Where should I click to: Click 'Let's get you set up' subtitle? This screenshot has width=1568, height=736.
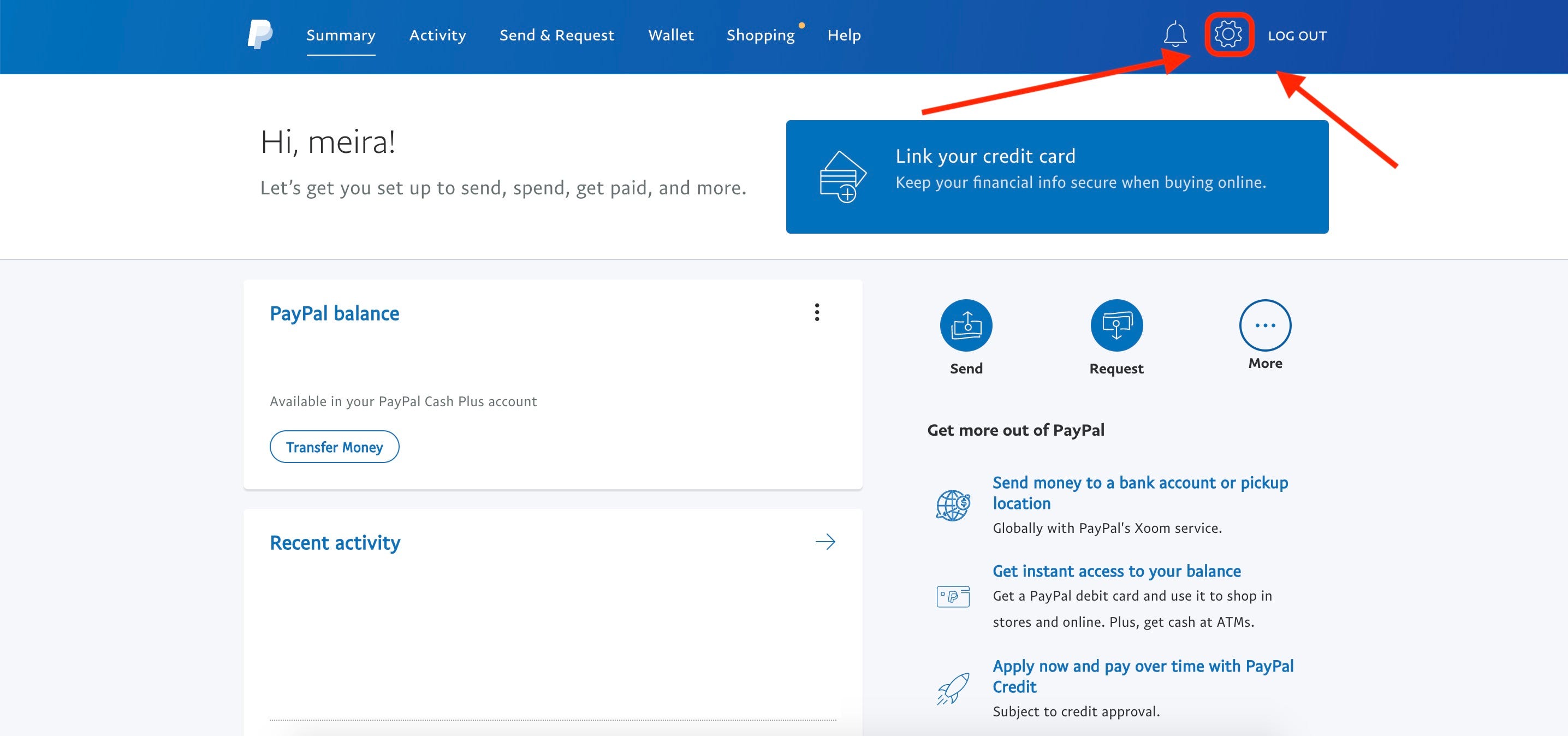click(503, 188)
